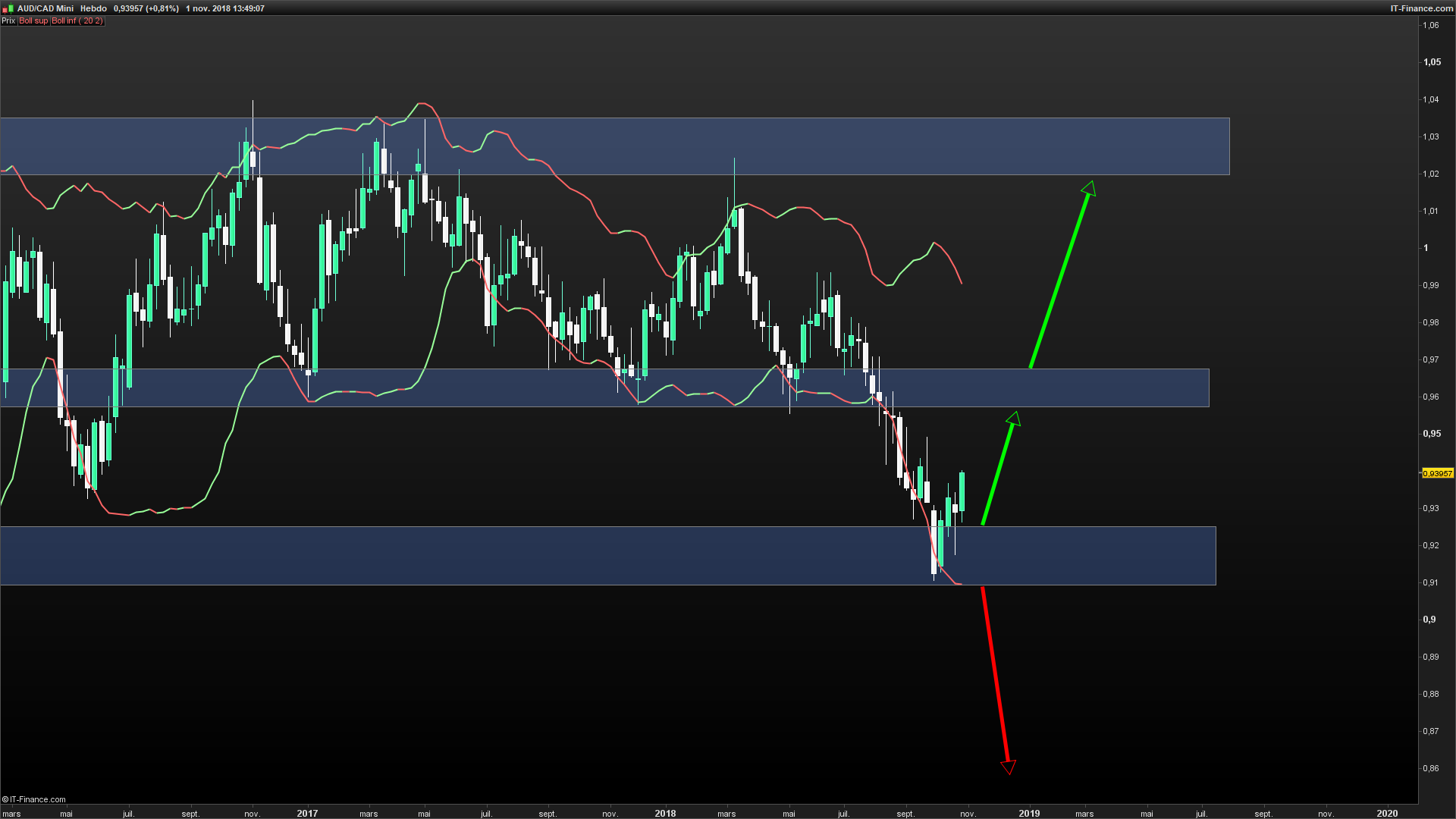This screenshot has width=1456, height=819.
Task: Select the Boll sup indicator label
Action: pyautogui.click(x=33, y=21)
